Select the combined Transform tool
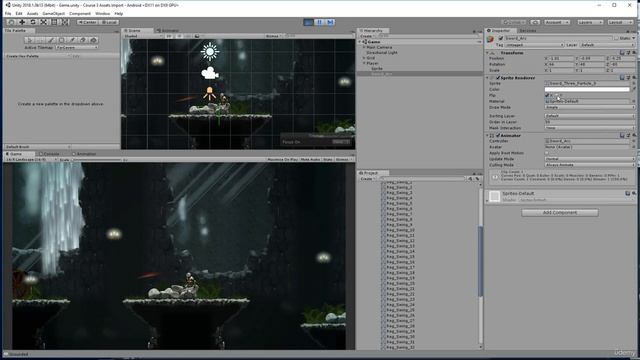This screenshot has height=360, width=640. tap(65, 22)
